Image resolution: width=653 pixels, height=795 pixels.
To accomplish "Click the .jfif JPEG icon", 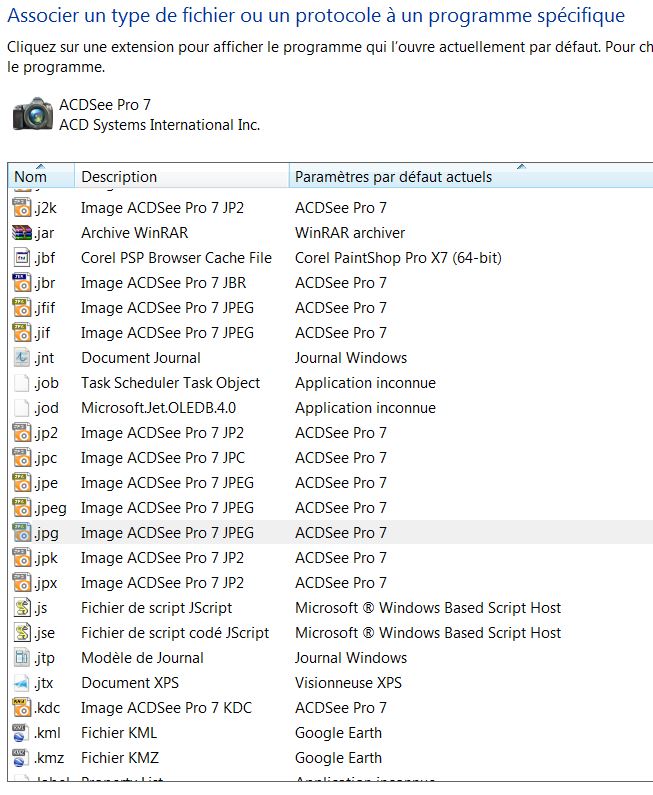I will pos(22,308).
